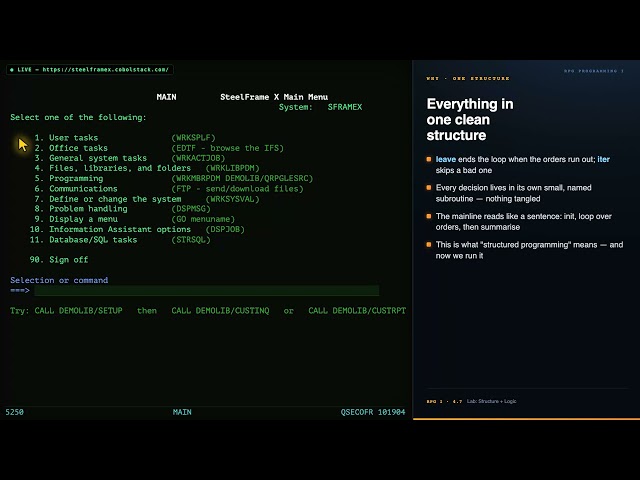640x480 pixels.
Task: Select menu option 2 Office tasks
Action: [71, 148]
